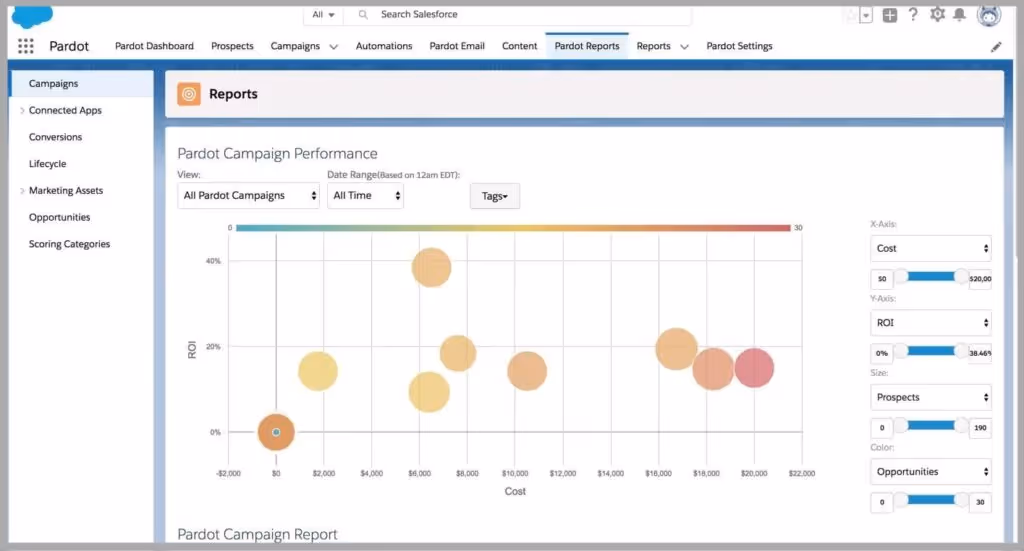Click the Salesforce cloud logo
The image size is (1024, 551).
[31, 17]
